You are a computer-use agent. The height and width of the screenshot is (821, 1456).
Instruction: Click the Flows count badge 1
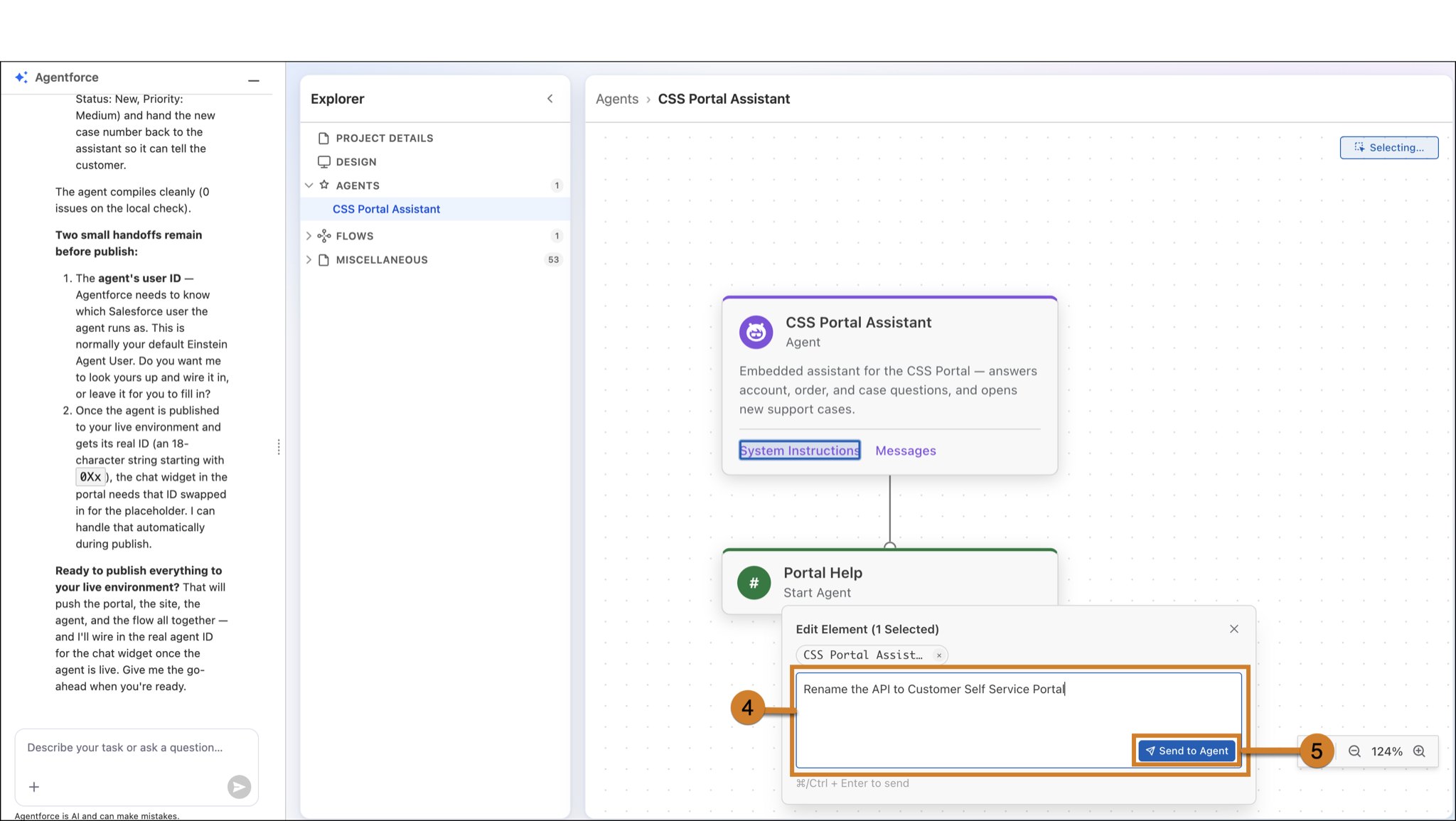tap(557, 236)
